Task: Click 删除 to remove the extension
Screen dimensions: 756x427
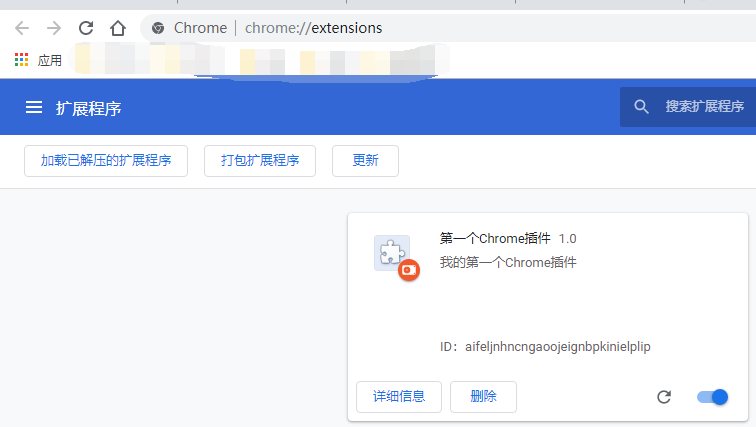Action: click(483, 397)
